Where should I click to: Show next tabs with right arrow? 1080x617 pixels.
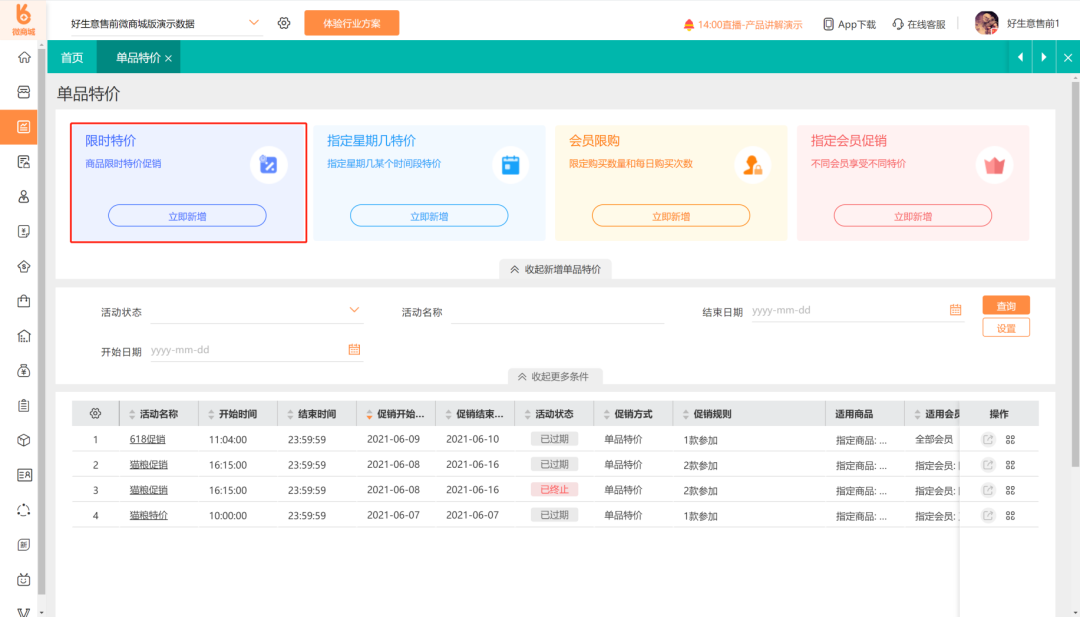pyautogui.click(x=1043, y=57)
